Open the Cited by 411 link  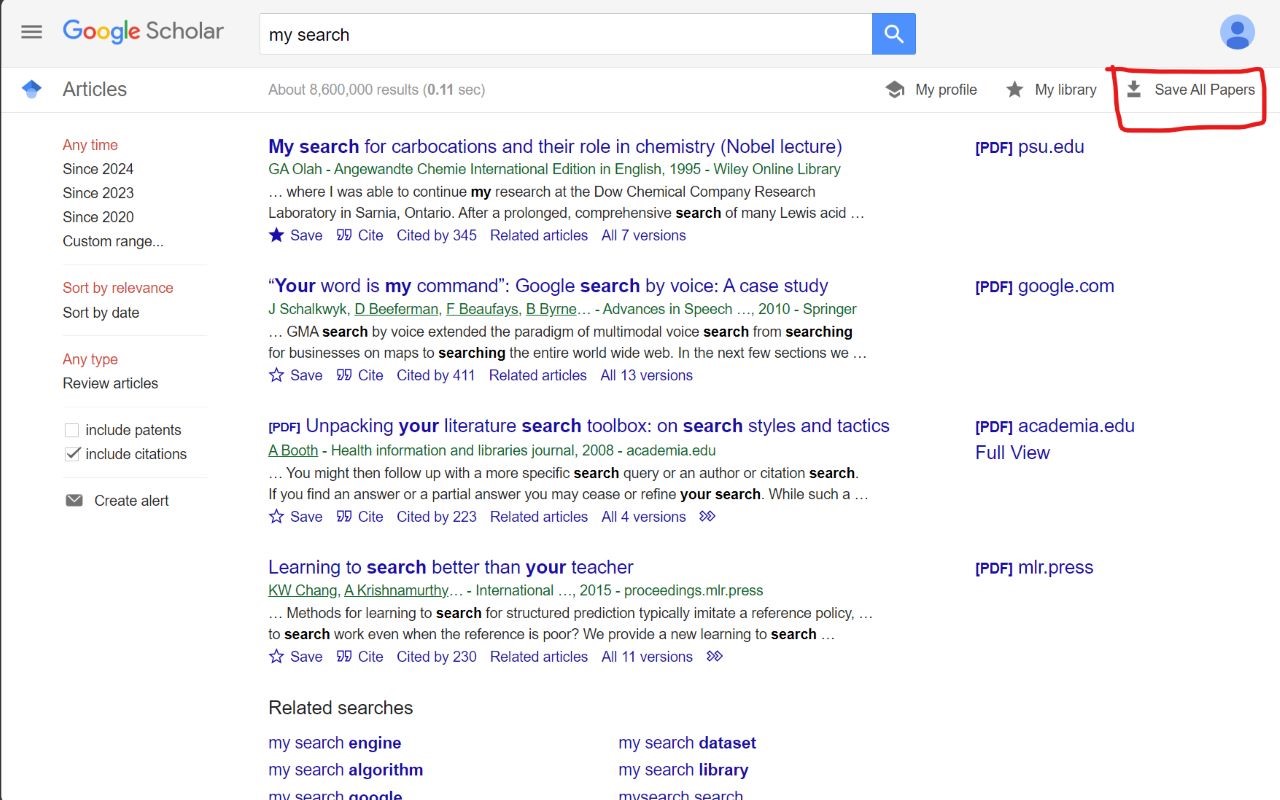(x=436, y=375)
